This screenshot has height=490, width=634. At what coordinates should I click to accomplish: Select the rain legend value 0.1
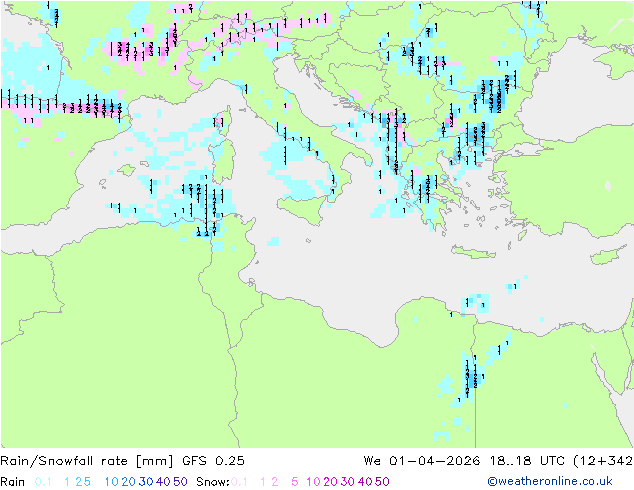tap(43, 482)
